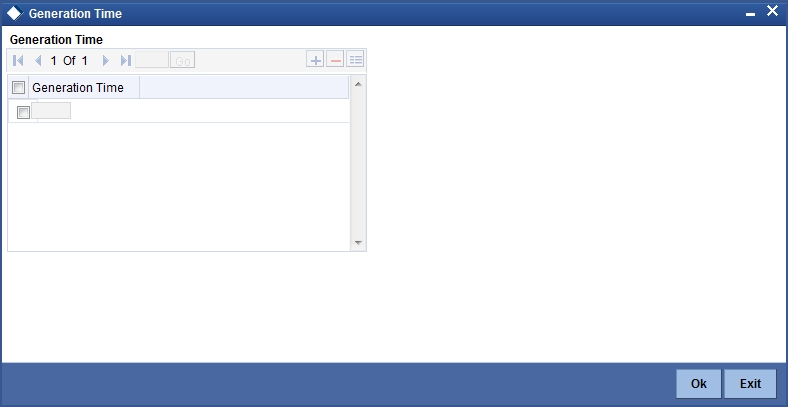Delete a row with minus icon
788x407 pixels.
coord(335,60)
